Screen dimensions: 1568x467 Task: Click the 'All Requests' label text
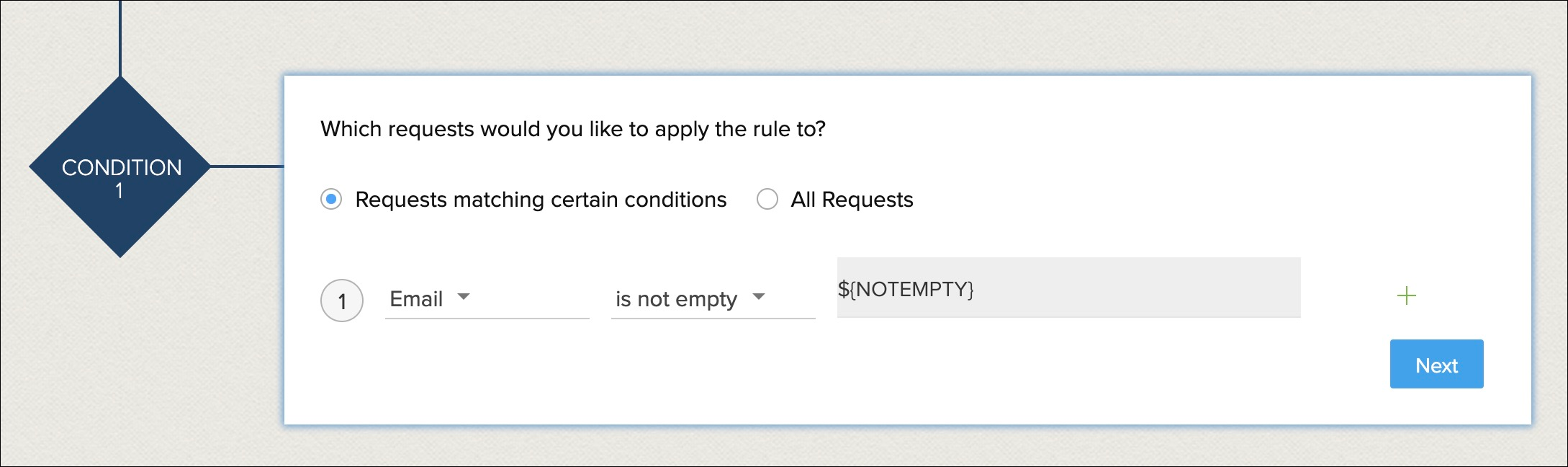852,200
